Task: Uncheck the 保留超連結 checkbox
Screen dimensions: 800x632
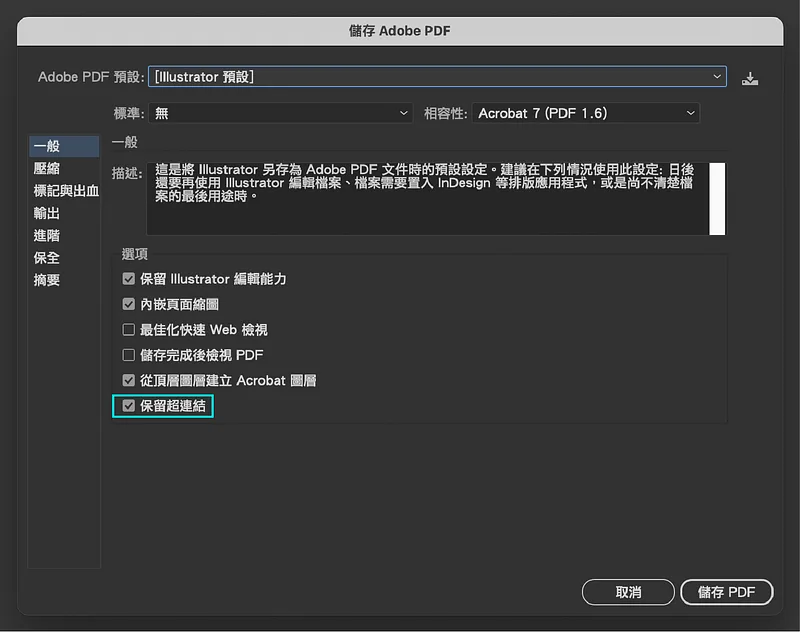Action: (129, 406)
